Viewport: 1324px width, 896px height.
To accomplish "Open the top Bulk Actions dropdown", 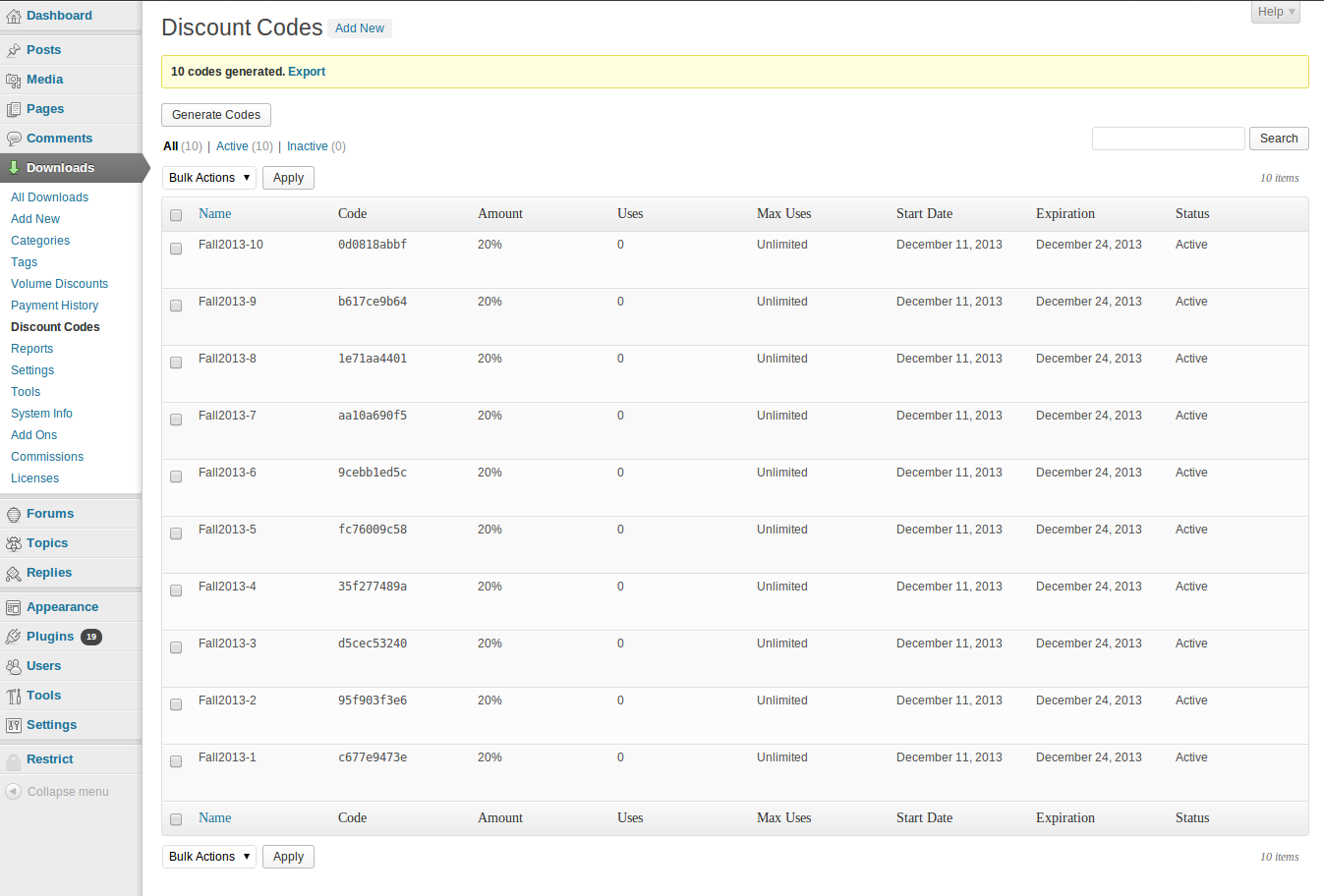I will 208,178.
